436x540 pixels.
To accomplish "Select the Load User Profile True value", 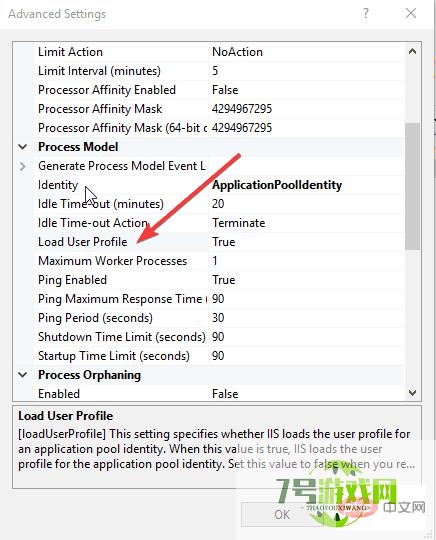I will click(x=306, y=242).
